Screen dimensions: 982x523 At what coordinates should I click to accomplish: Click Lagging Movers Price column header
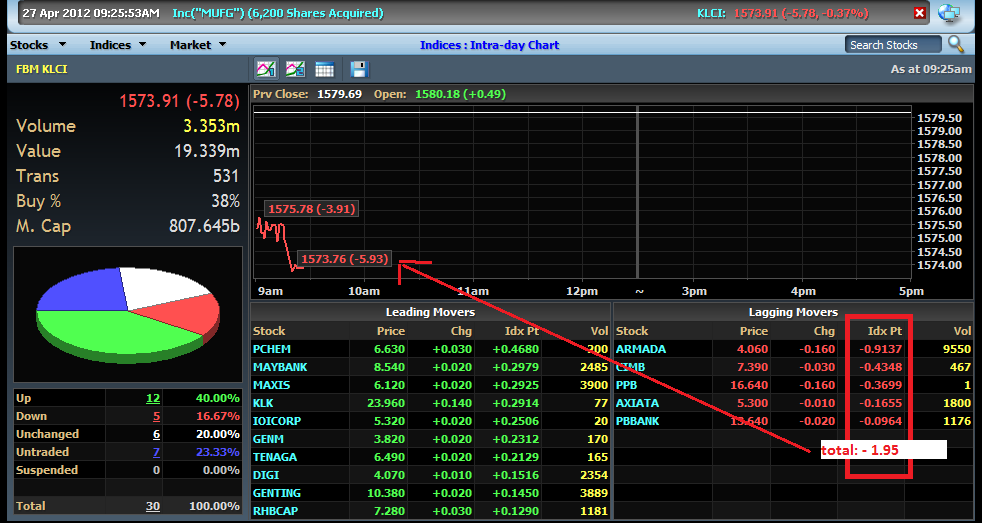753,331
